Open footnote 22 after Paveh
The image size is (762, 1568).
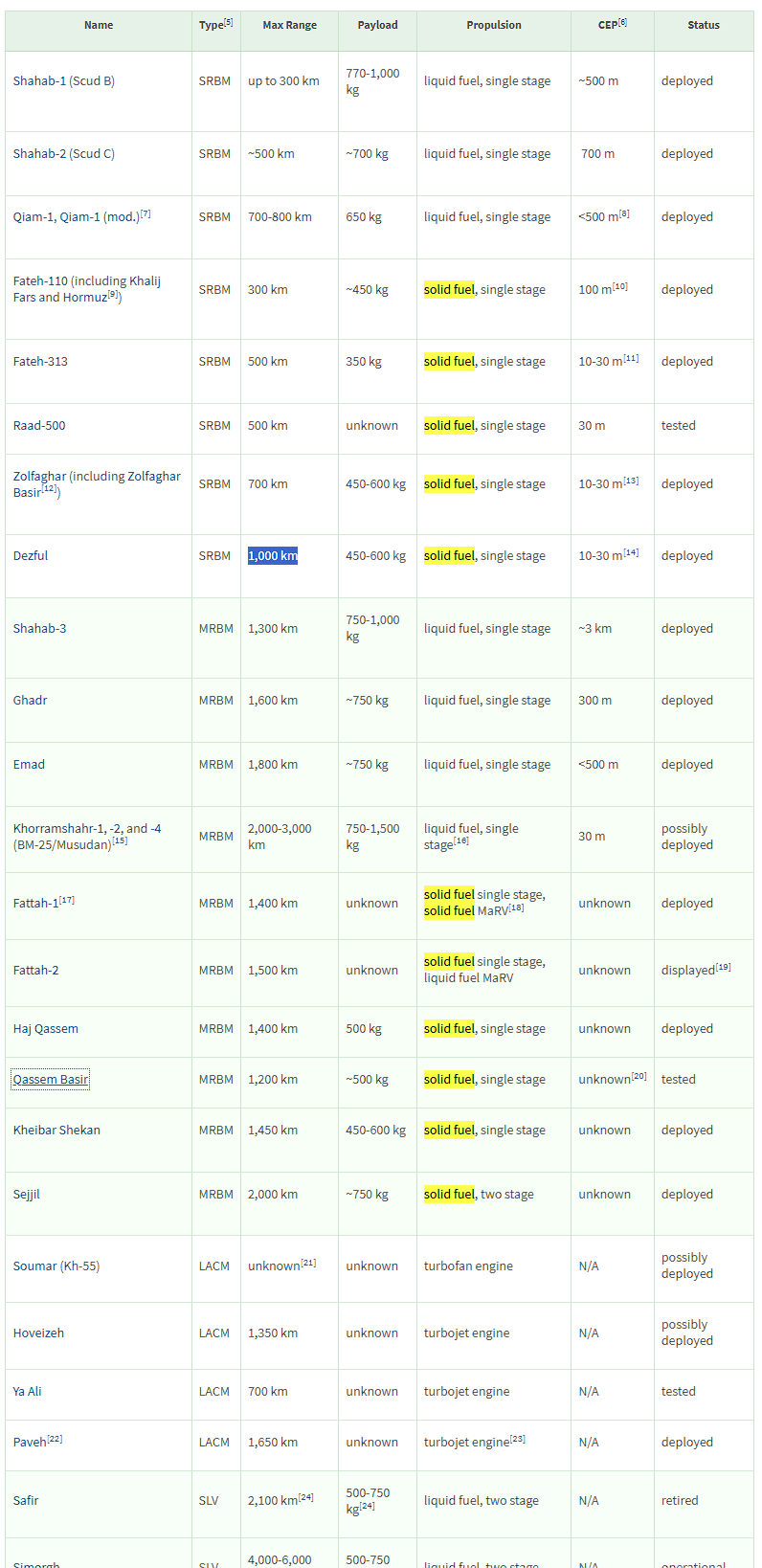pos(55,1439)
